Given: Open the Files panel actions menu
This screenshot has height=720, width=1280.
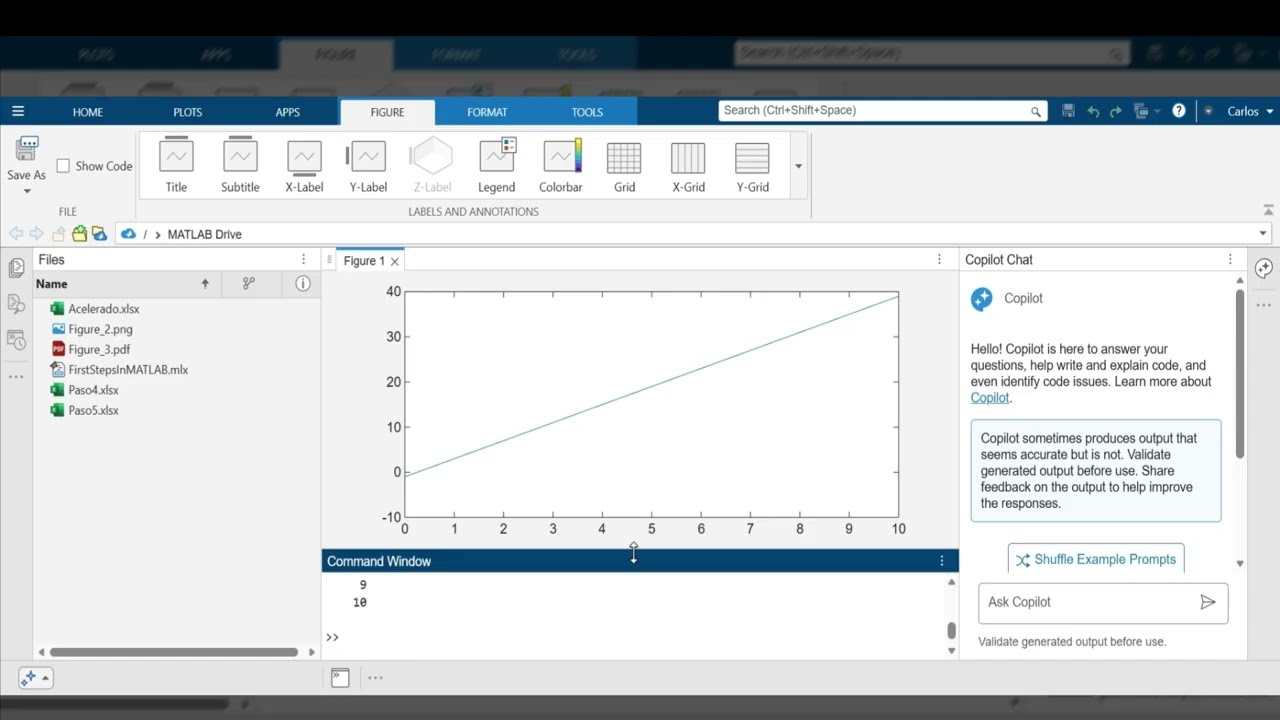Looking at the screenshot, I should [x=304, y=259].
